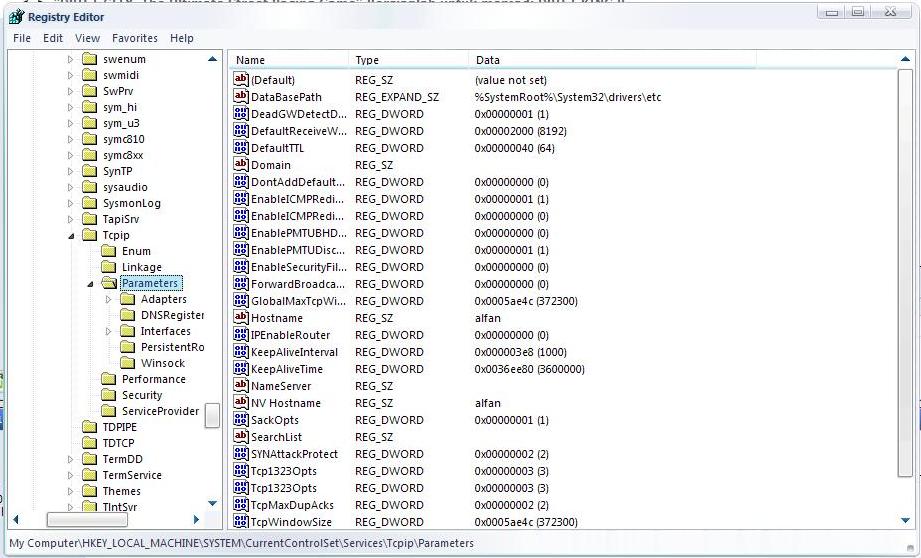Select the DeadGWDetectD... value
This screenshot has width=921, height=558.
(x=299, y=114)
